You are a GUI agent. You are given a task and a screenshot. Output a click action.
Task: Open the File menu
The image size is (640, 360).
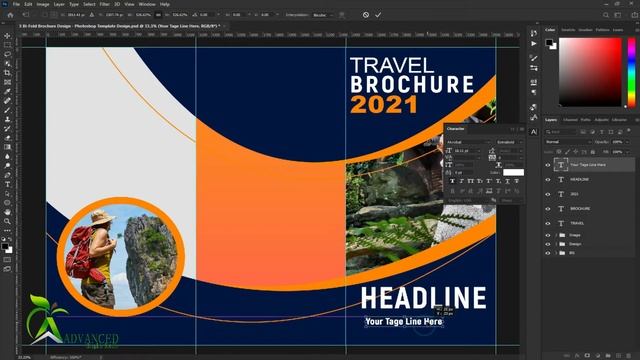click(16, 4)
